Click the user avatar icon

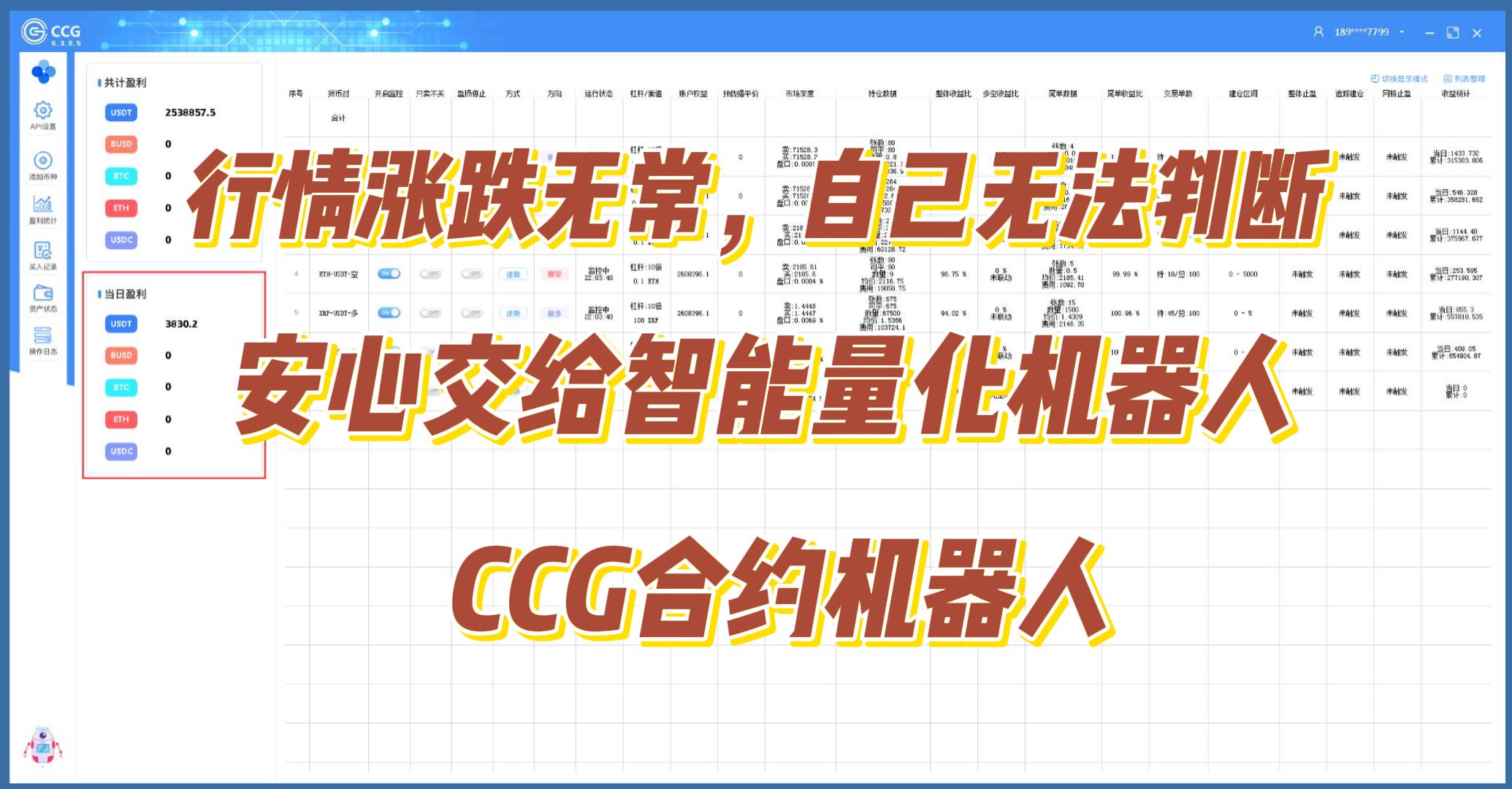point(1318,32)
